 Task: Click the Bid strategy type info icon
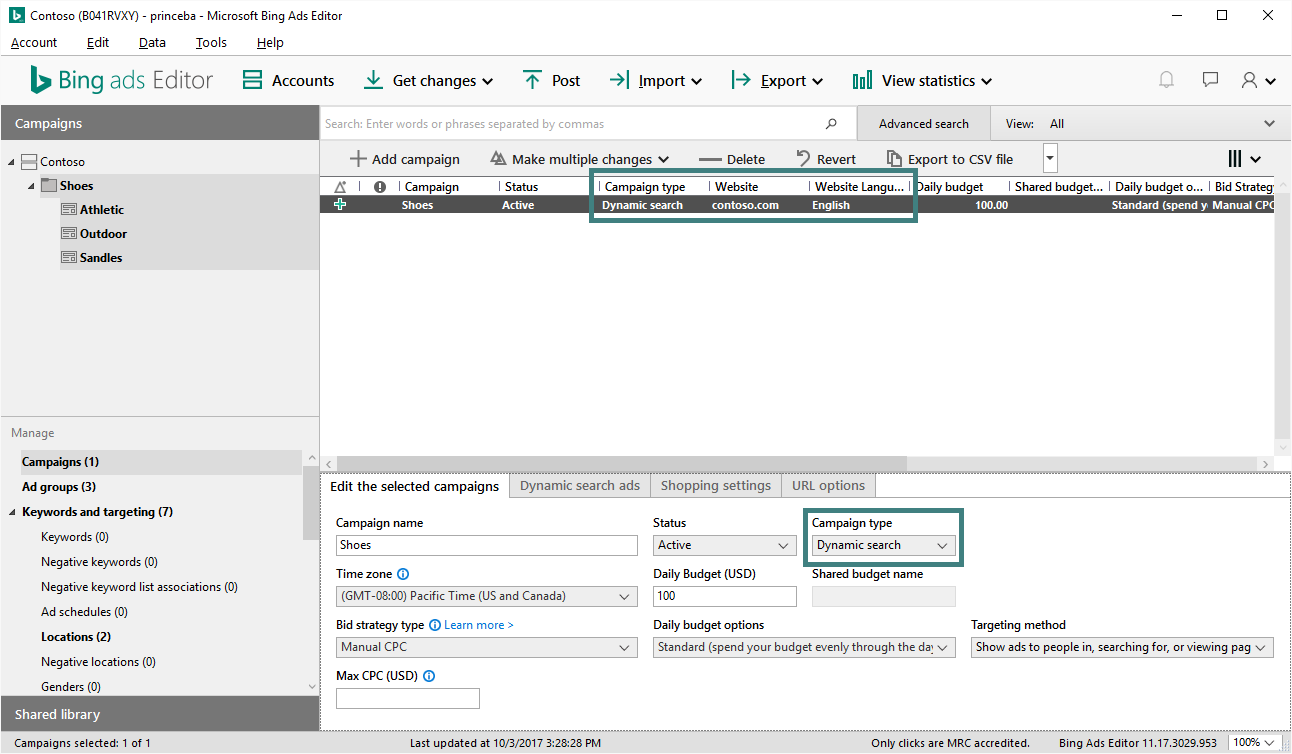tap(435, 625)
